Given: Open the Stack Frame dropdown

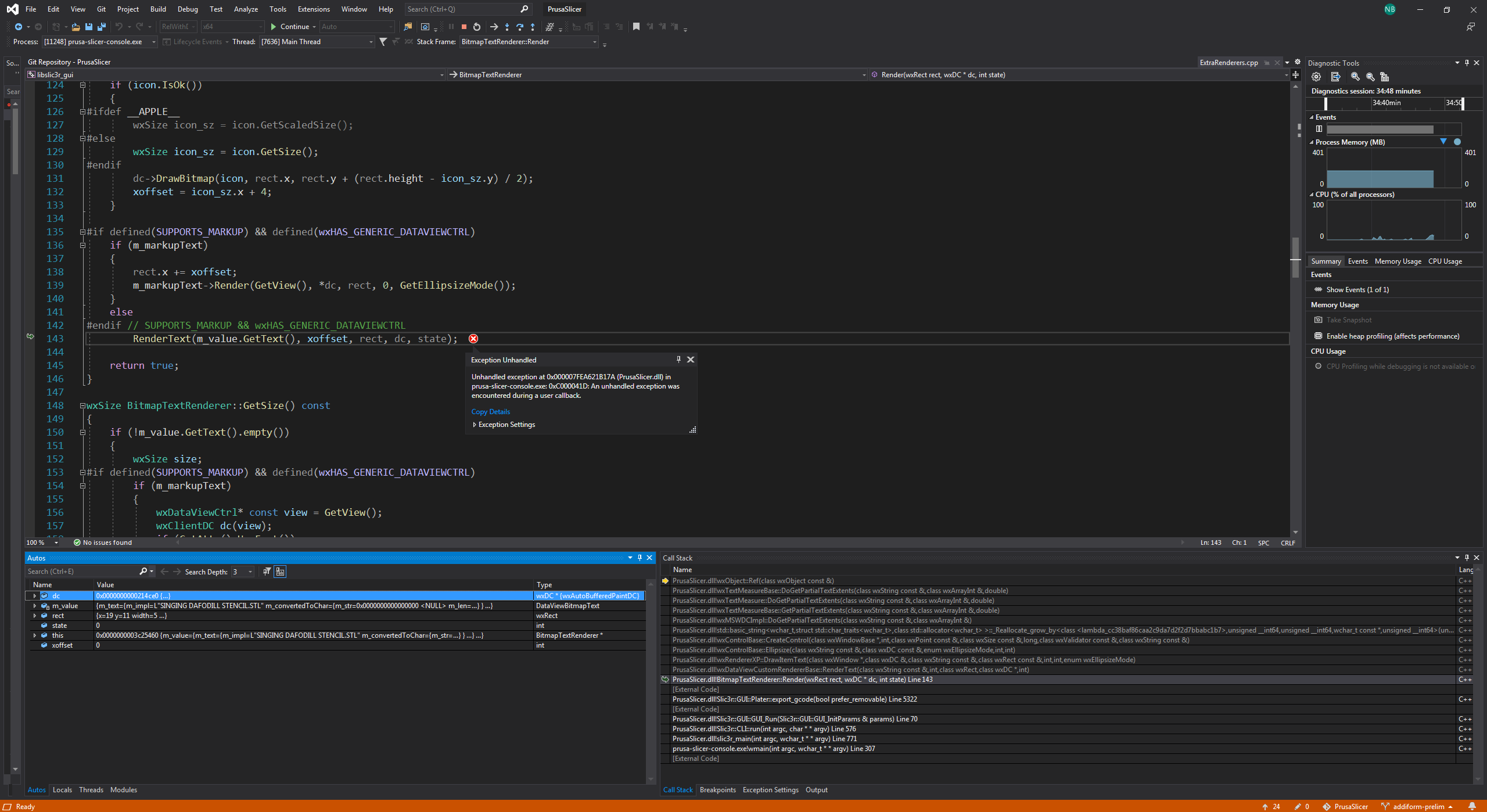Looking at the screenshot, I should coord(594,41).
